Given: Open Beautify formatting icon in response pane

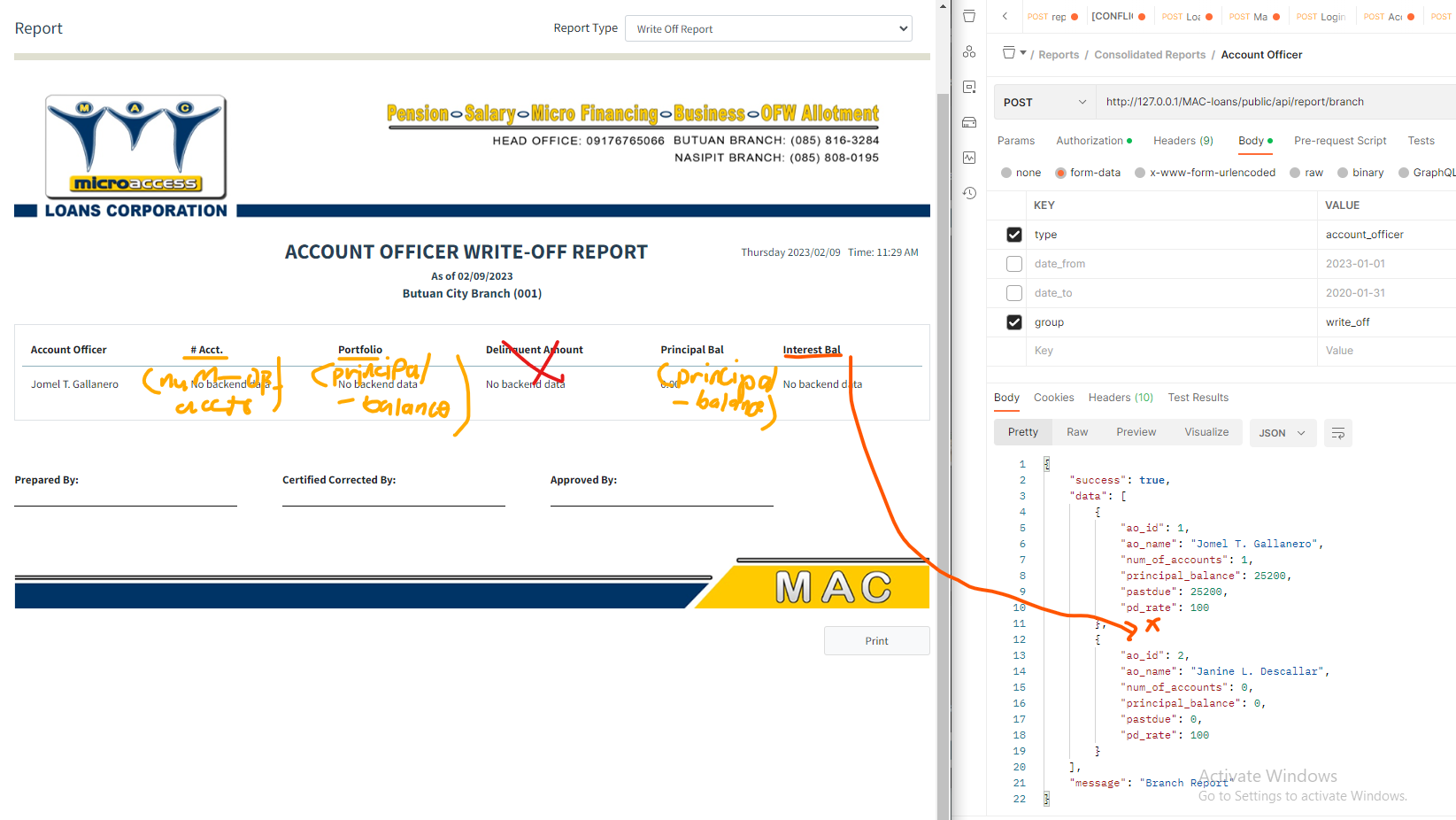Looking at the screenshot, I should click(x=1337, y=433).
